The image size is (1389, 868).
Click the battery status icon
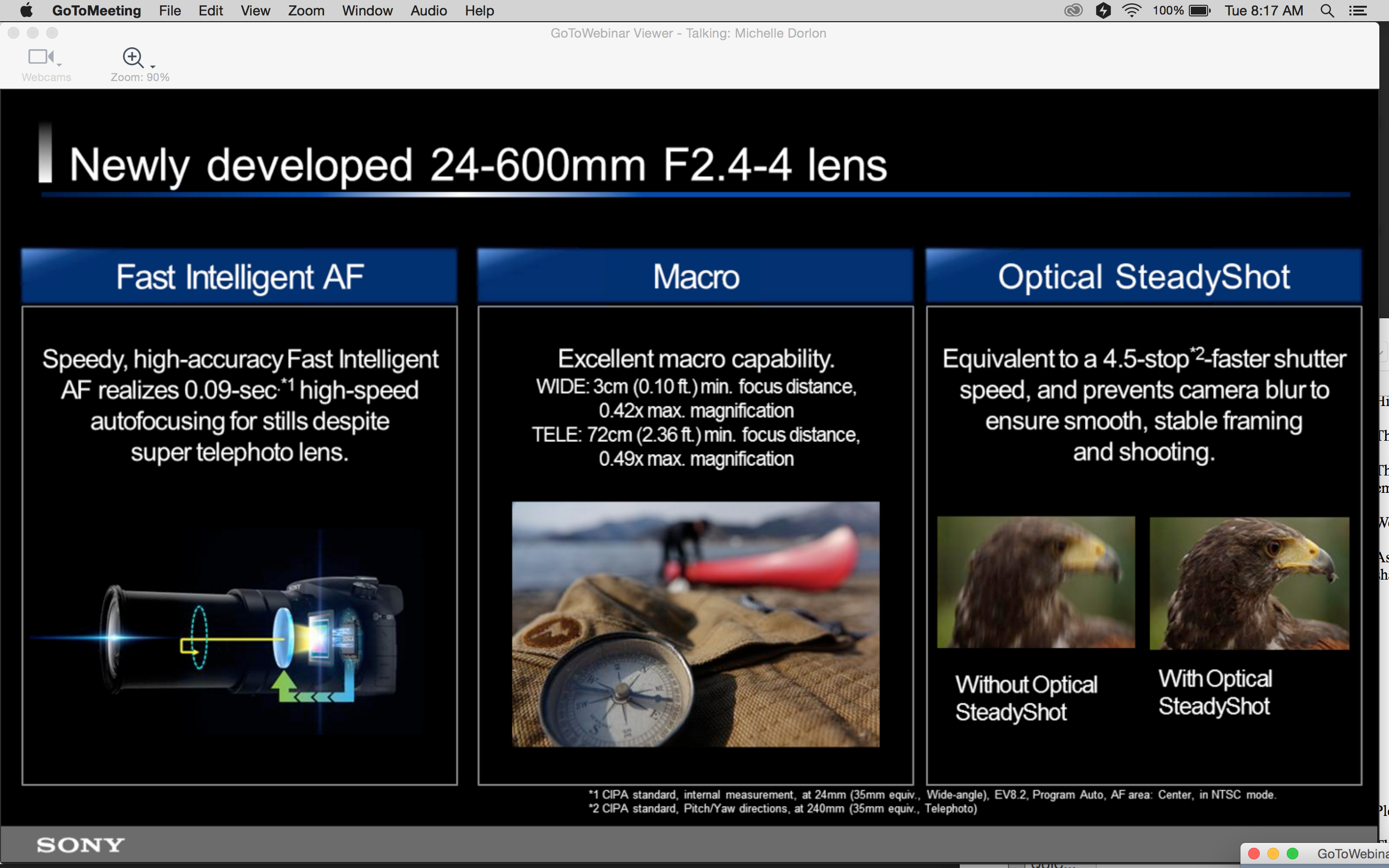[1199, 10]
